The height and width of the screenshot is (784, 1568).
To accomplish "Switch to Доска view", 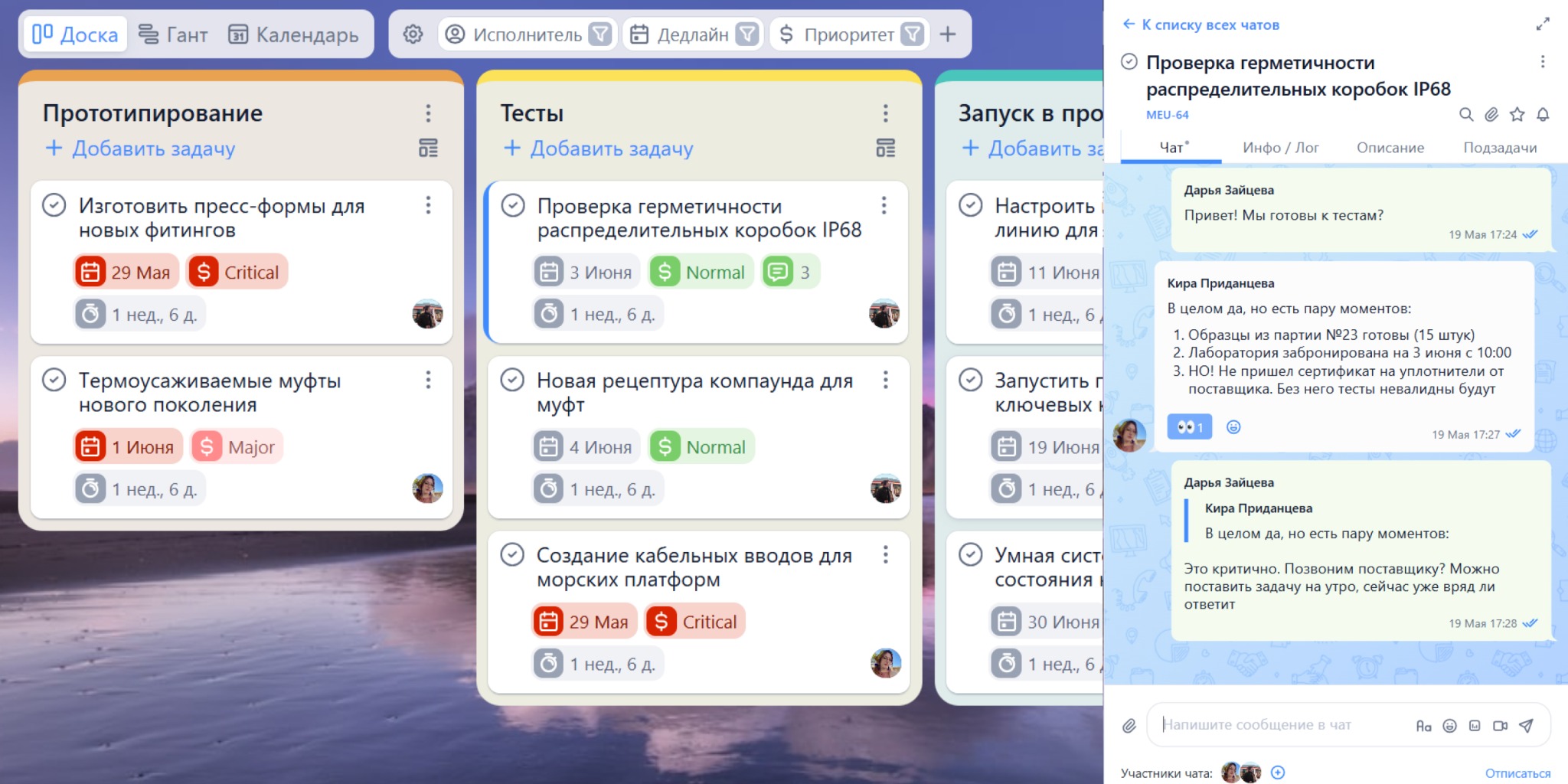I will click(75, 34).
